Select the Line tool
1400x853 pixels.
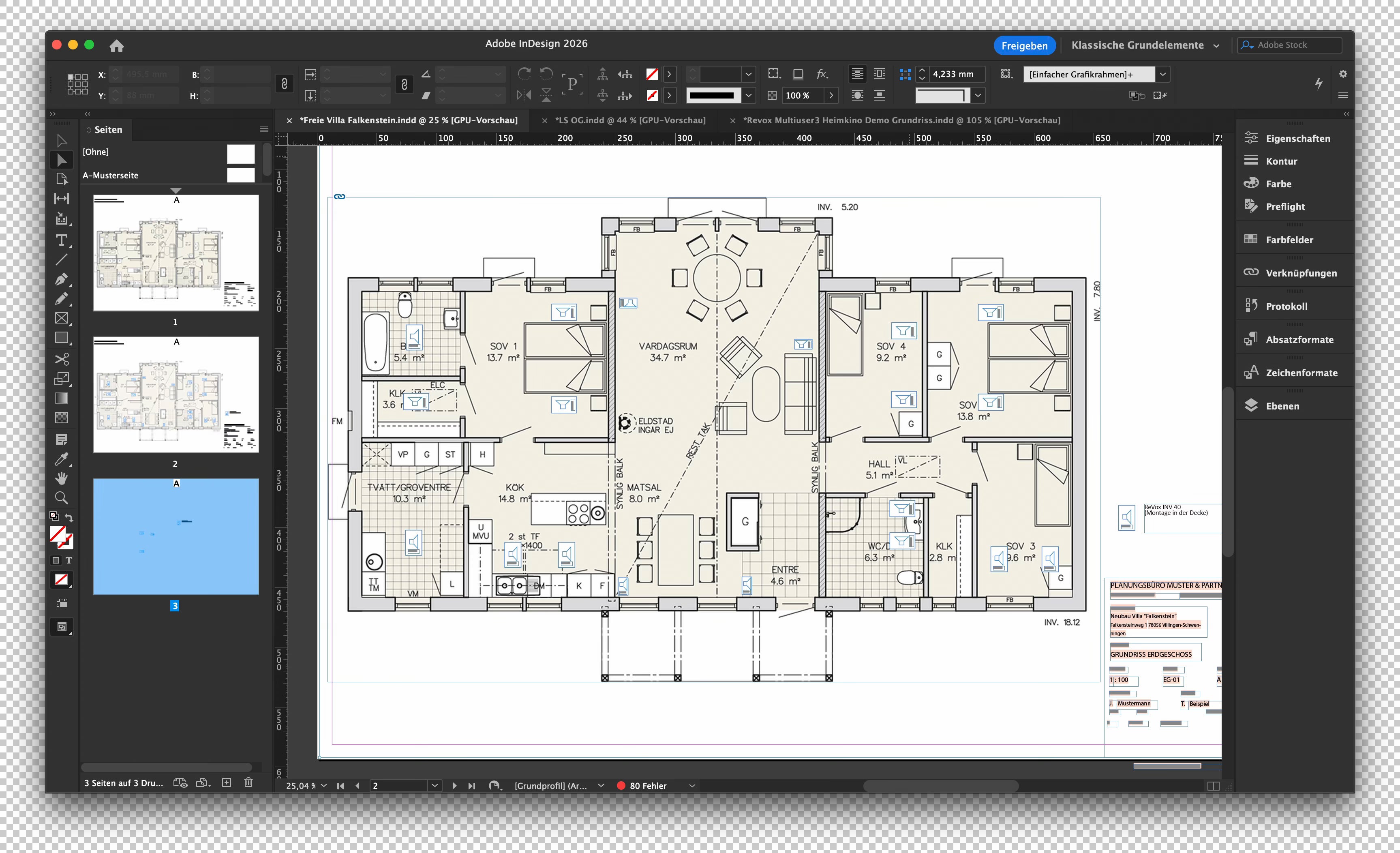coord(61,260)
